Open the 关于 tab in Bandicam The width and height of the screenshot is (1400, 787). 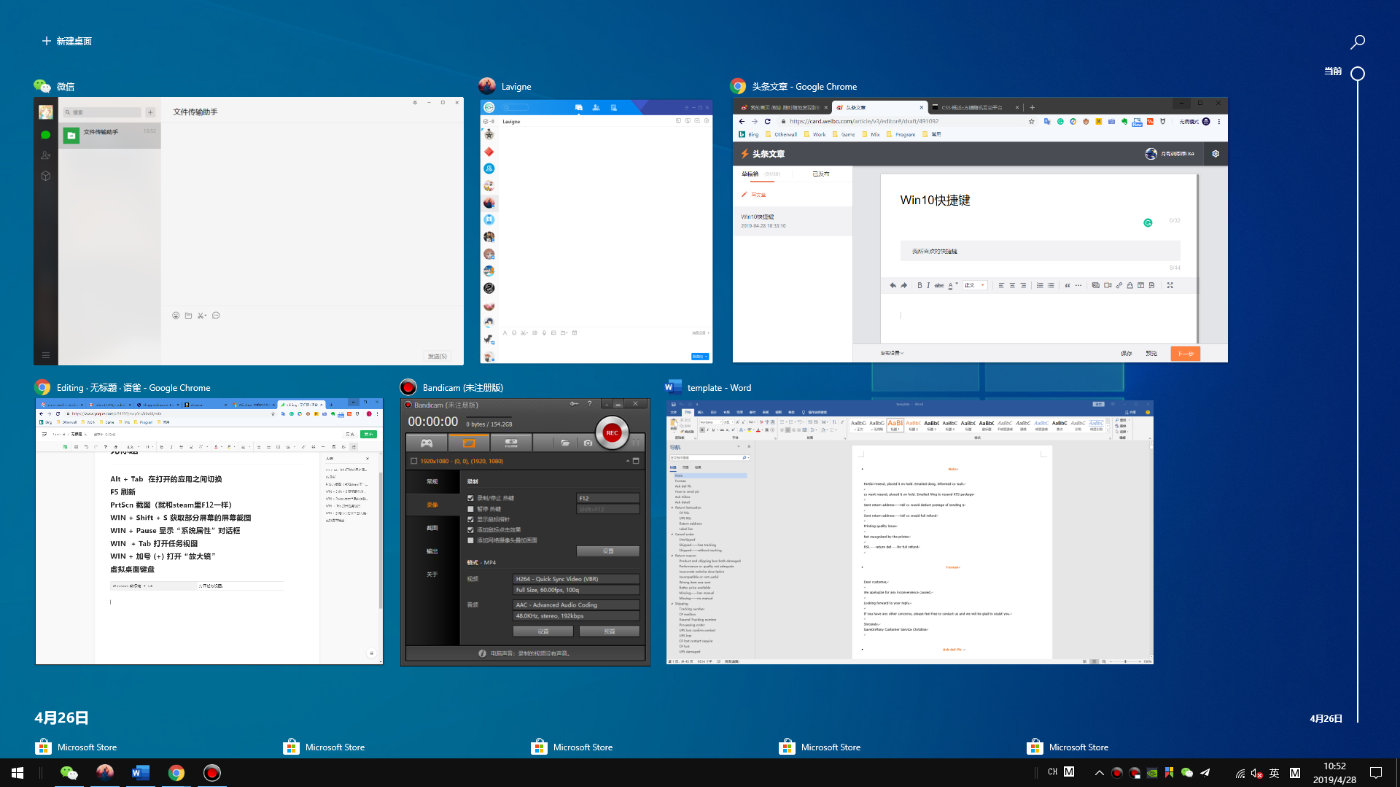coord(432,574)
